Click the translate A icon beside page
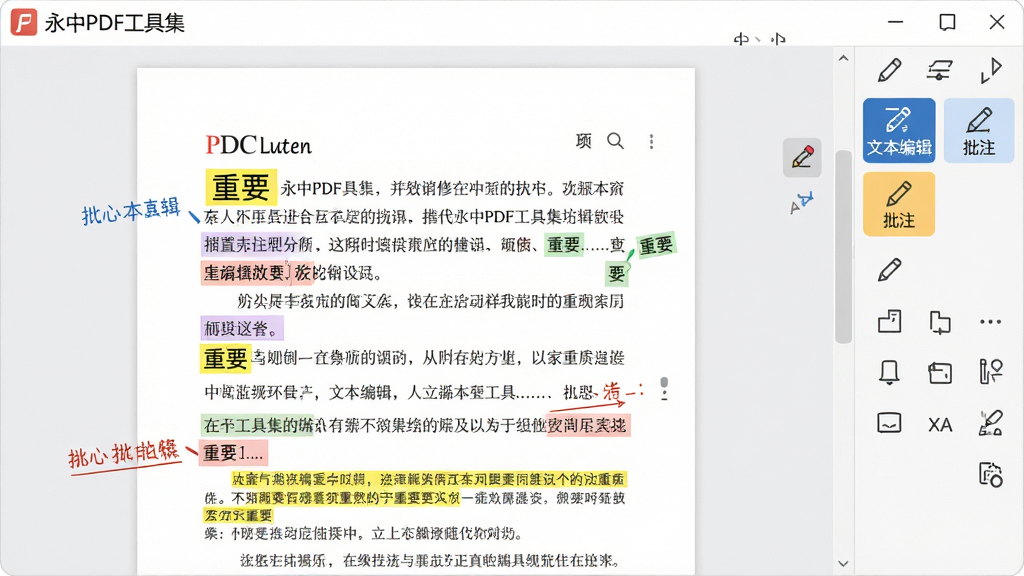This screenshot has height=576, width=1024. (x=801, y=203)
